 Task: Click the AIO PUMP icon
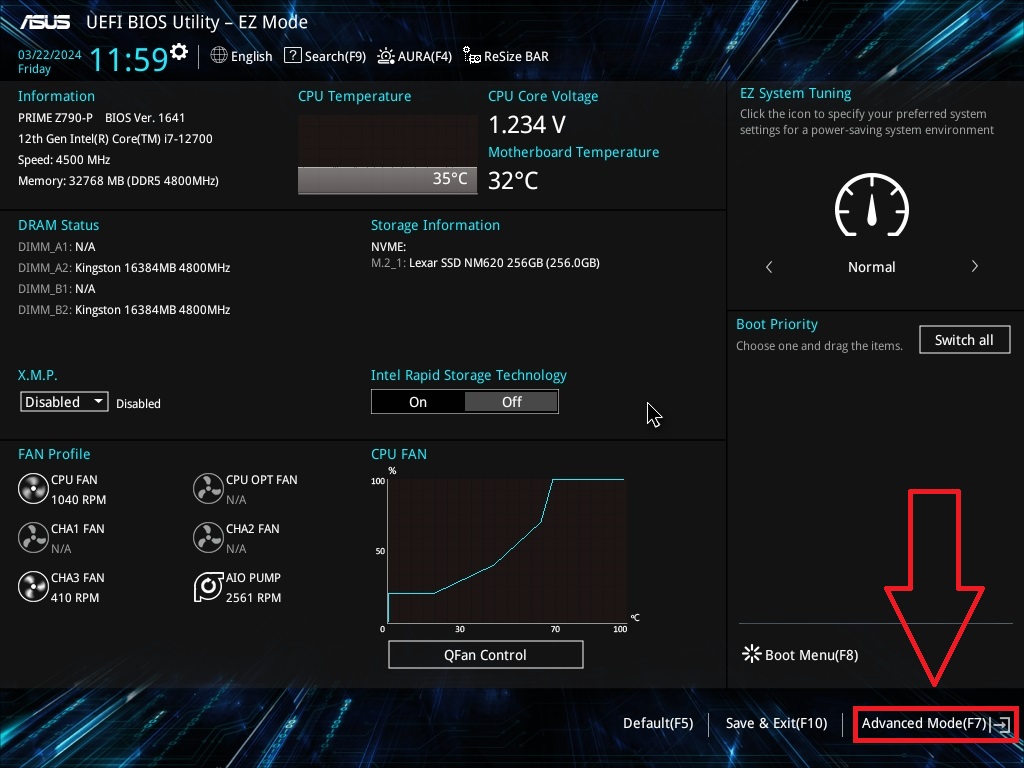point(208,587)
